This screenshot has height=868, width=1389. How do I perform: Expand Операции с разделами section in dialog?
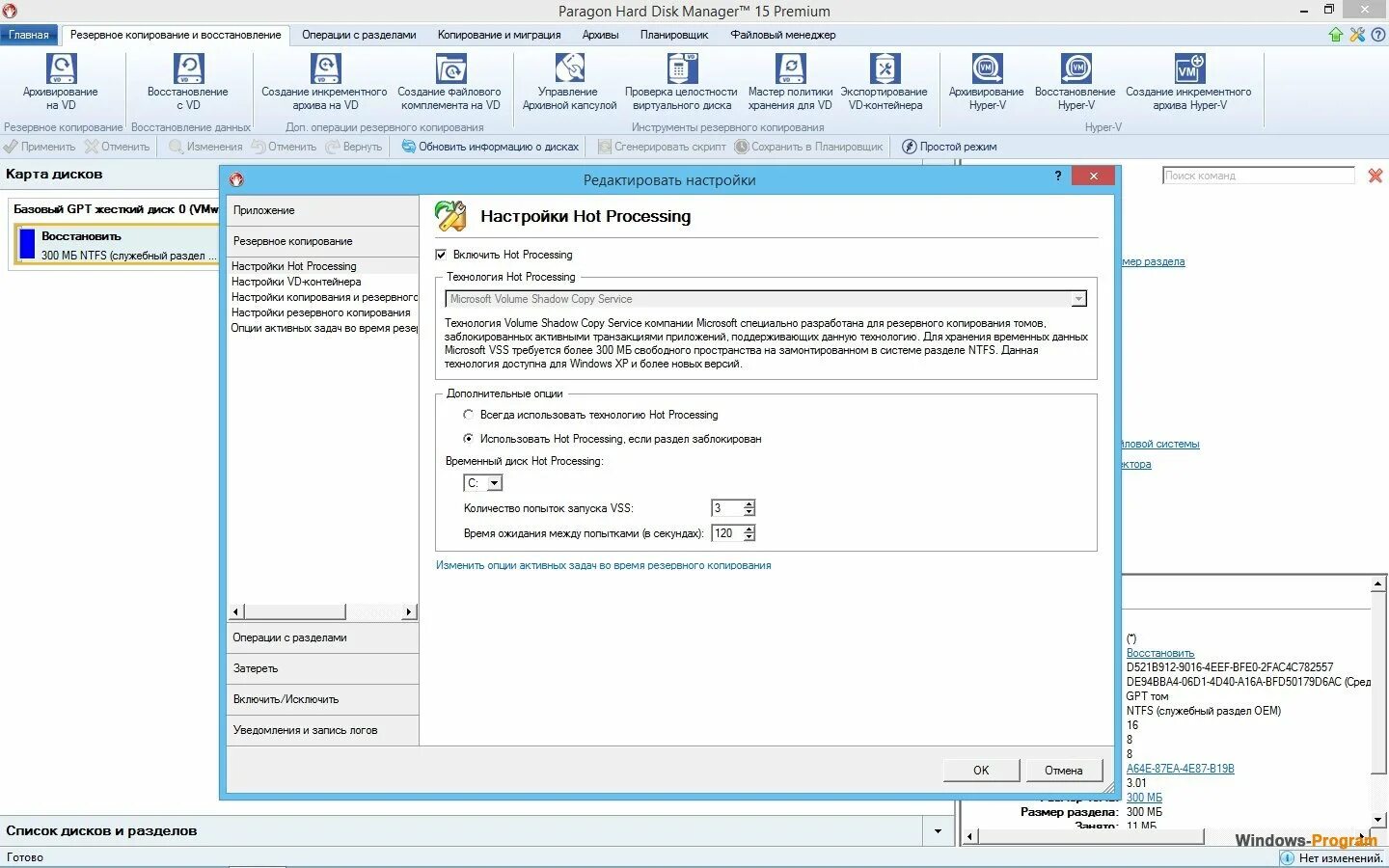coord(323,637)
